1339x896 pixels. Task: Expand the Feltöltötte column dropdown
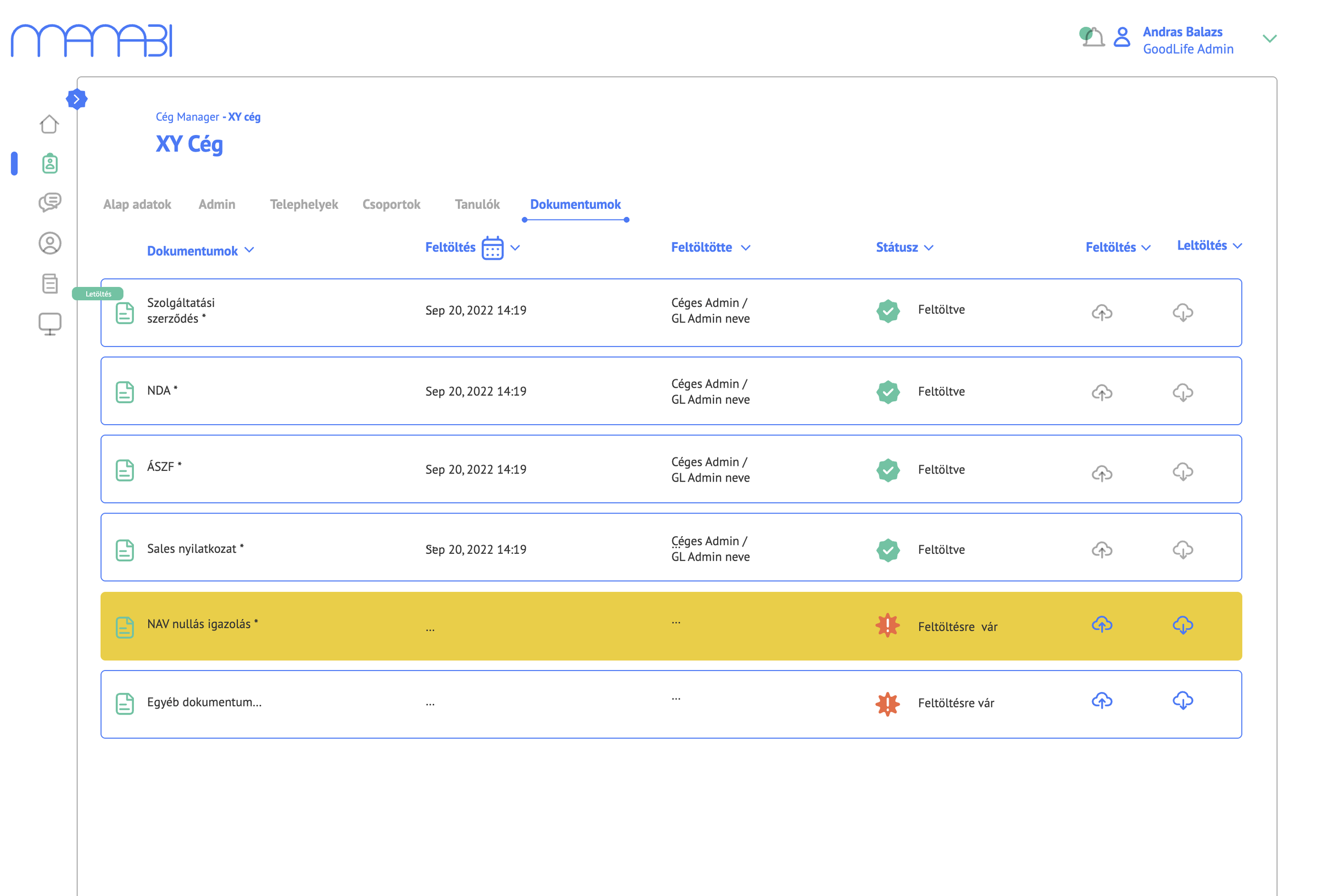click(x=745, y=248)
